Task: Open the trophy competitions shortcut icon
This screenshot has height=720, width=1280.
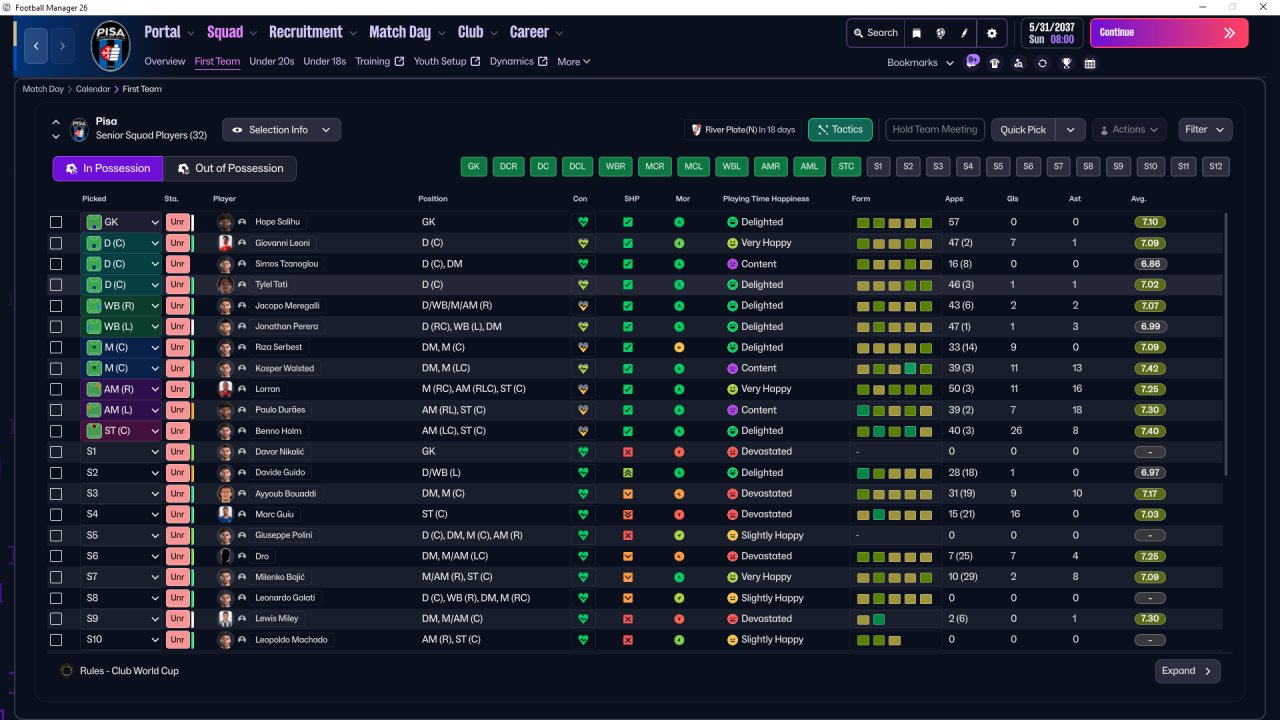Action: [x=1066, y=63]
